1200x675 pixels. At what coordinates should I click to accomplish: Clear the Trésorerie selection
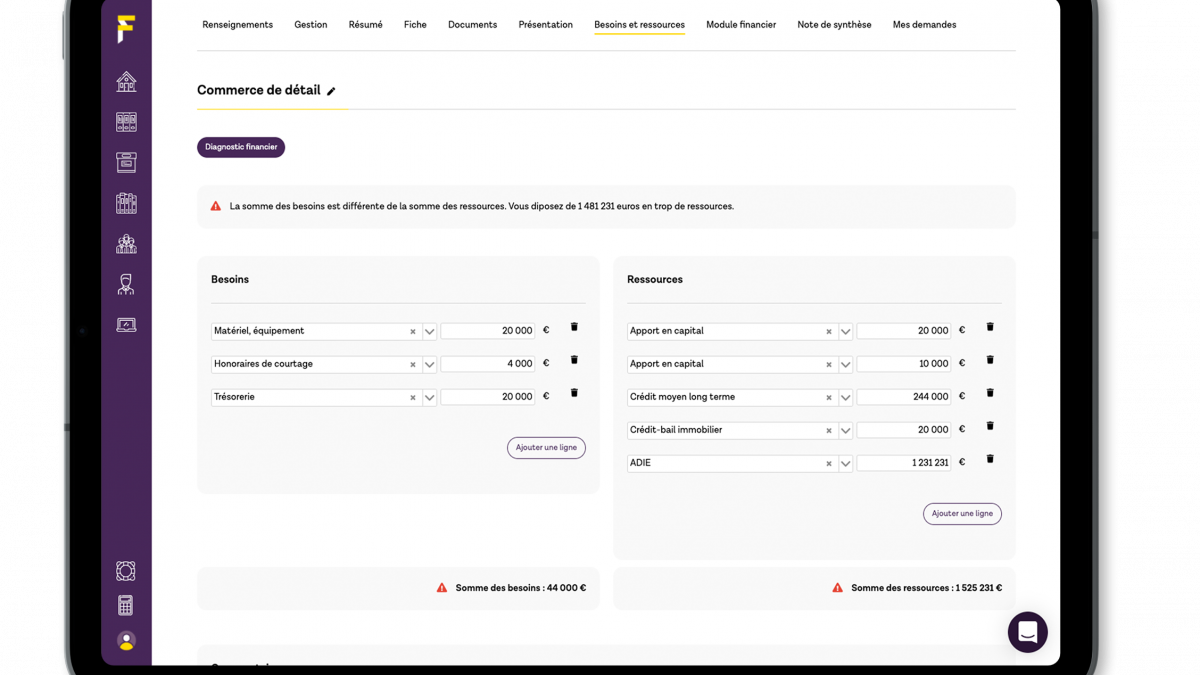click(x=413, y=398)
